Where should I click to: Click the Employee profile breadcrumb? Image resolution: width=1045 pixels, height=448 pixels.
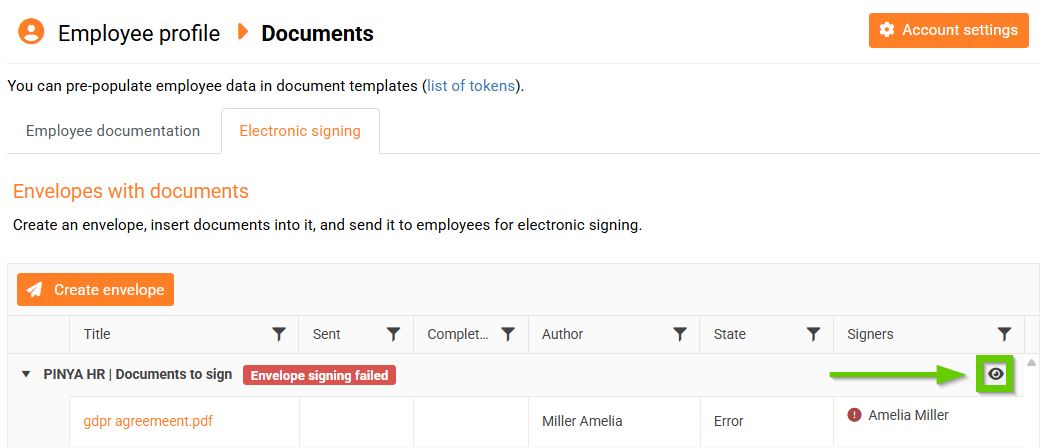pyautogui.click(x=139, y=33)
